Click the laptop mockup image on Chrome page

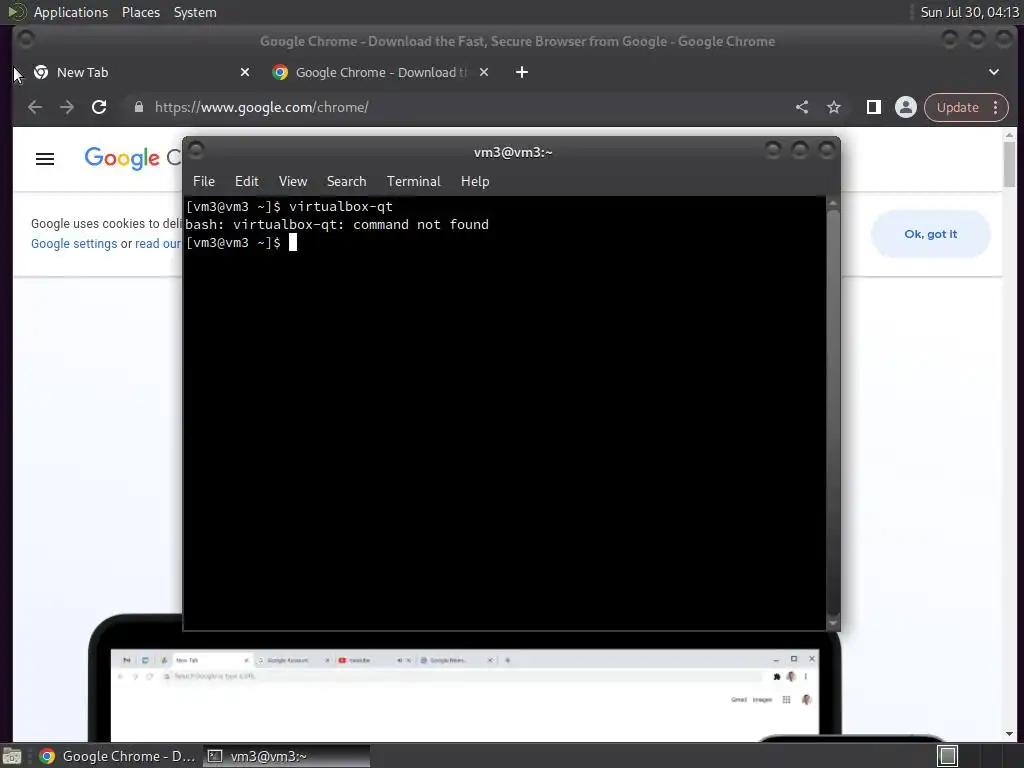point(464,686)
